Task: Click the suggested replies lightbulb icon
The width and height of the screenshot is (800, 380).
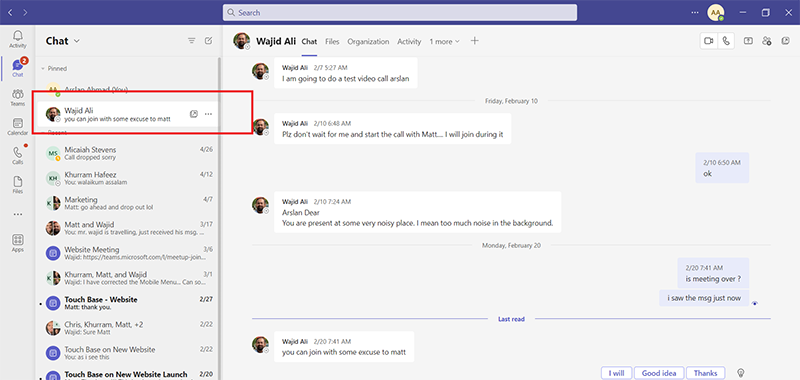Action: (741, 373)
